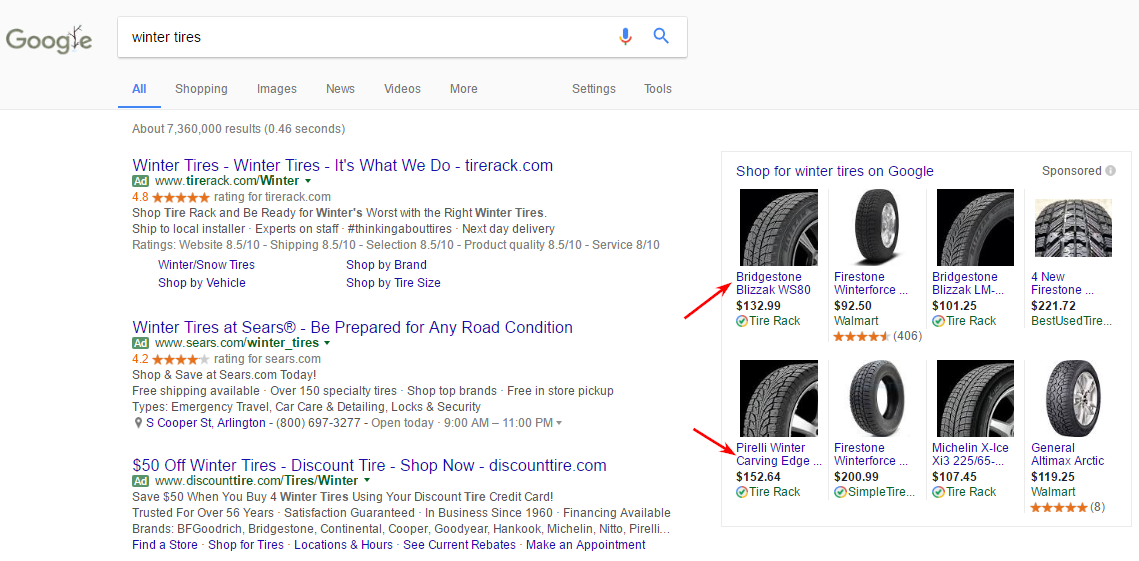Expand the discounttire.com ad URL dropdown arrow
Screen dimensions: 1139x561
[x=367, y=482]
